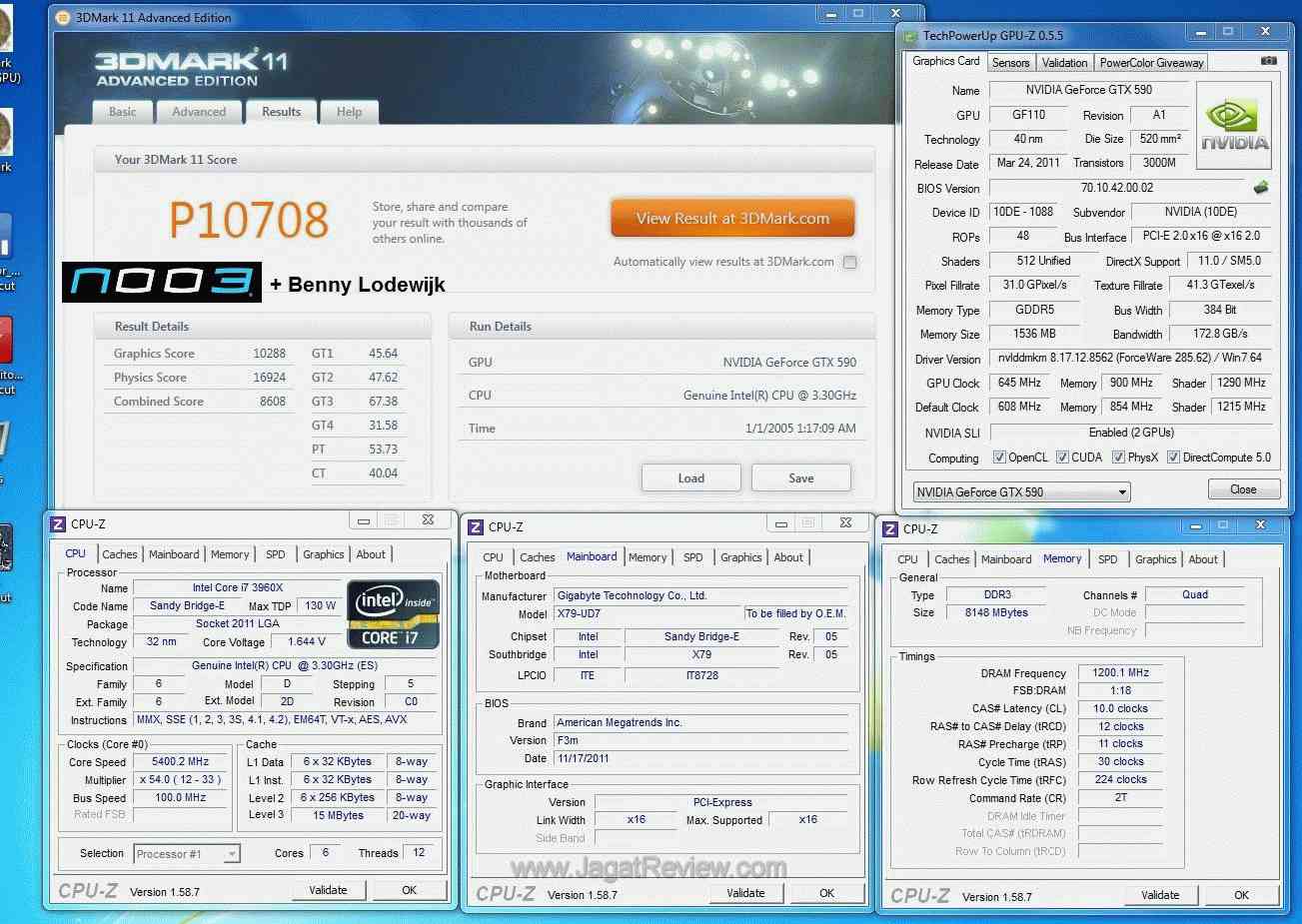Click the GPU-Z Name field showing GTX 590
This screenshot has width=1302, height=924.
point(1088,90)
